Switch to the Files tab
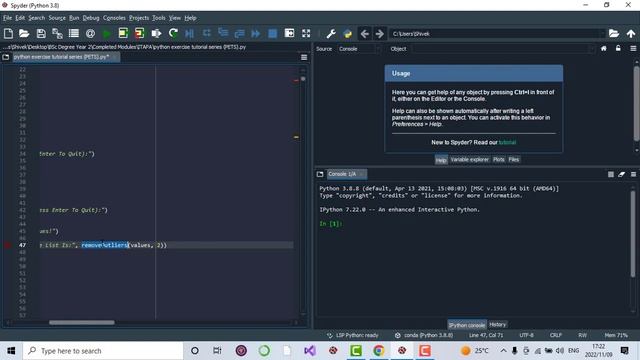The image size is (640, 360). pyautogui.click(x=514, y=160)
